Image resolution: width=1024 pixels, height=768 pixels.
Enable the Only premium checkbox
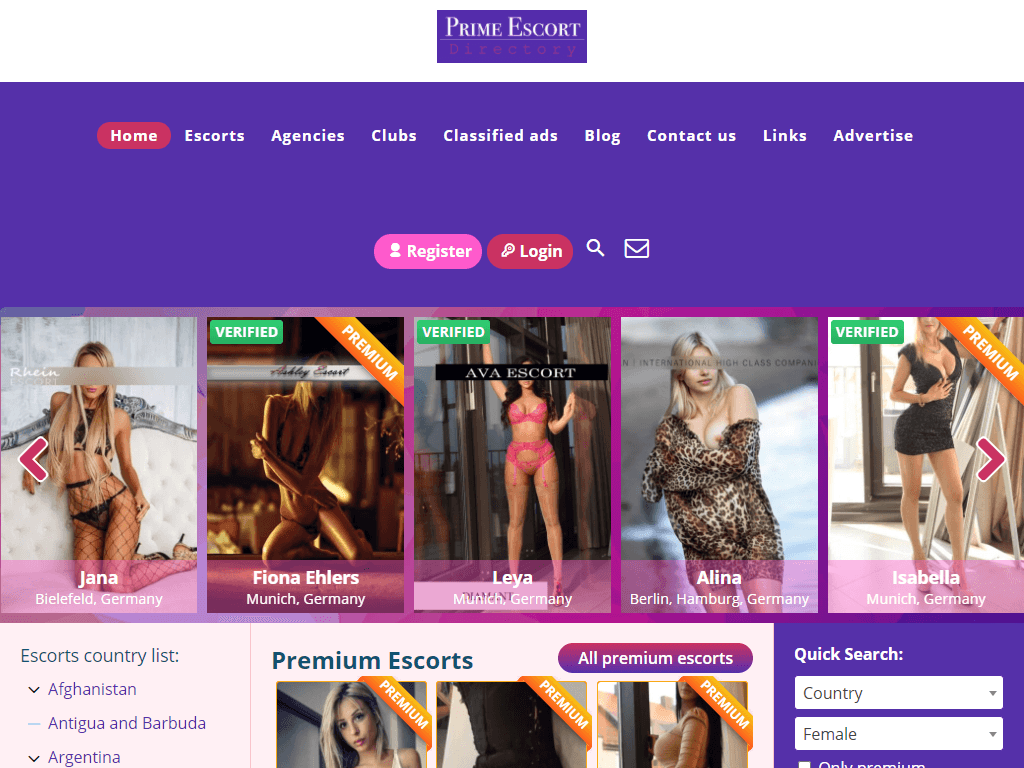tap(804, 764)
